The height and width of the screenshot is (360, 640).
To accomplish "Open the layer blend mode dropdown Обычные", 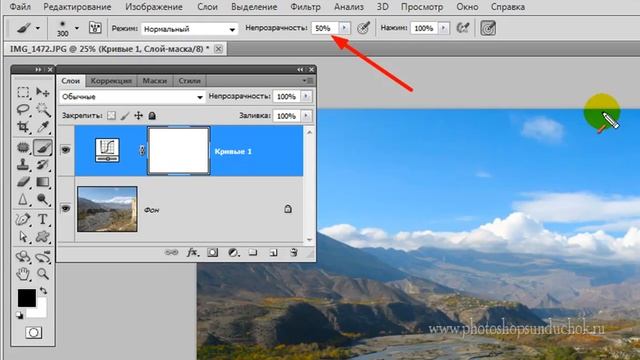I will (x=132, y=97).
